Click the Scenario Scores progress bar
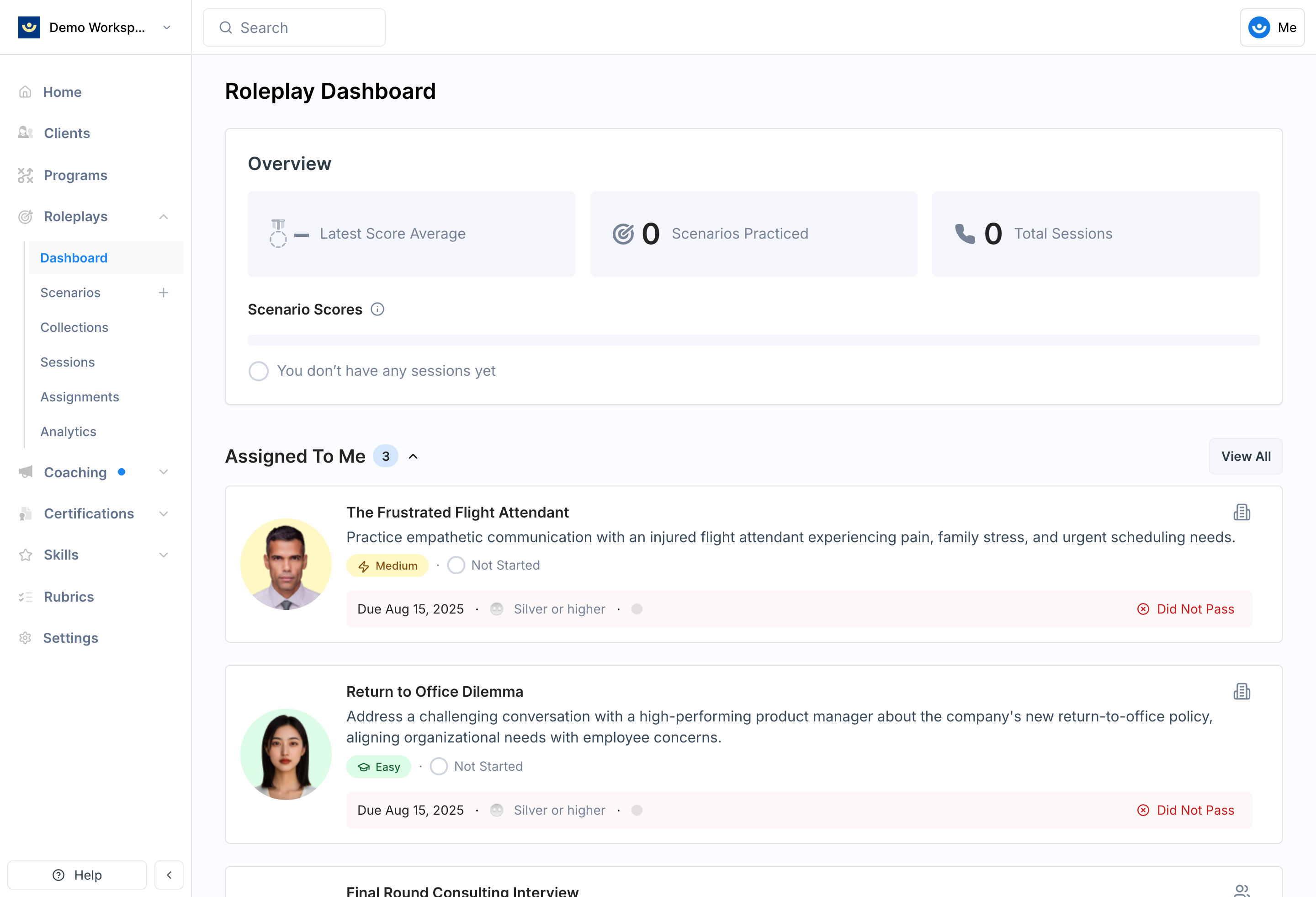Screen dimensions: 1316x897 click(x=753, y=340)
